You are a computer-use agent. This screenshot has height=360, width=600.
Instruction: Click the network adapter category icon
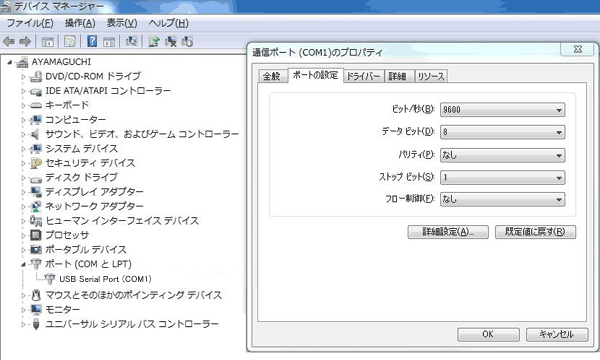pos(36,206)
